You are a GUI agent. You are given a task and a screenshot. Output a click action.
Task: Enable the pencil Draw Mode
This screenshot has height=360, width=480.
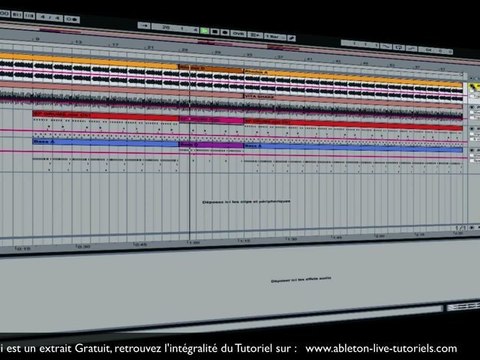292,38
